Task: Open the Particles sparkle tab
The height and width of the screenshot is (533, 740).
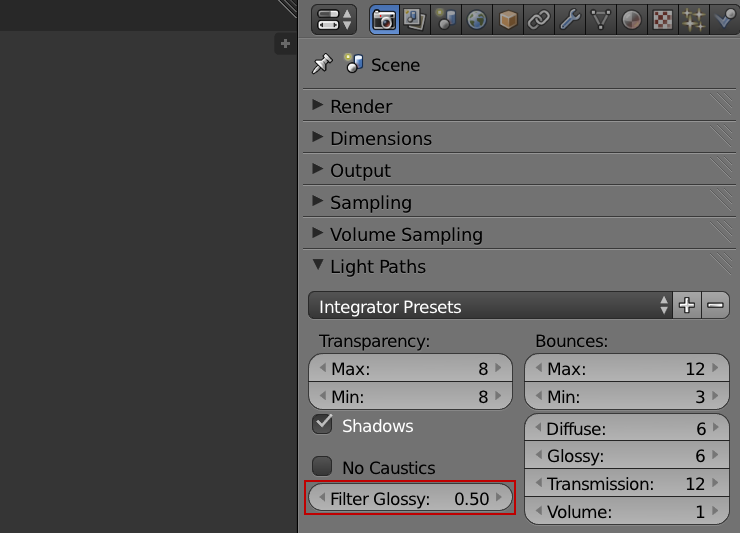Action: coord(693,20)
